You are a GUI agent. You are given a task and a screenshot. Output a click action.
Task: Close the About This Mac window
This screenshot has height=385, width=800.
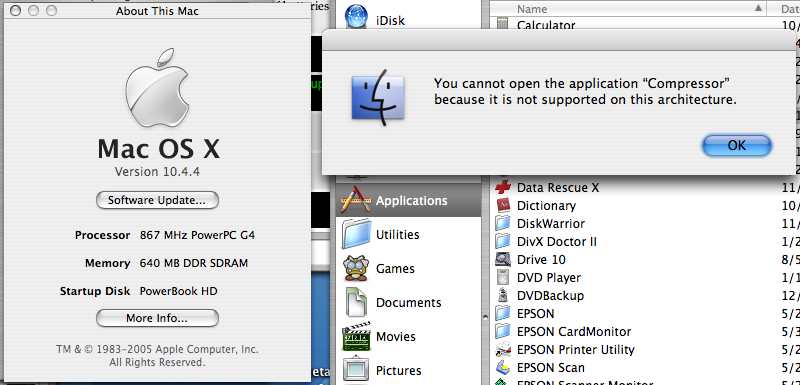click(15, 10)
